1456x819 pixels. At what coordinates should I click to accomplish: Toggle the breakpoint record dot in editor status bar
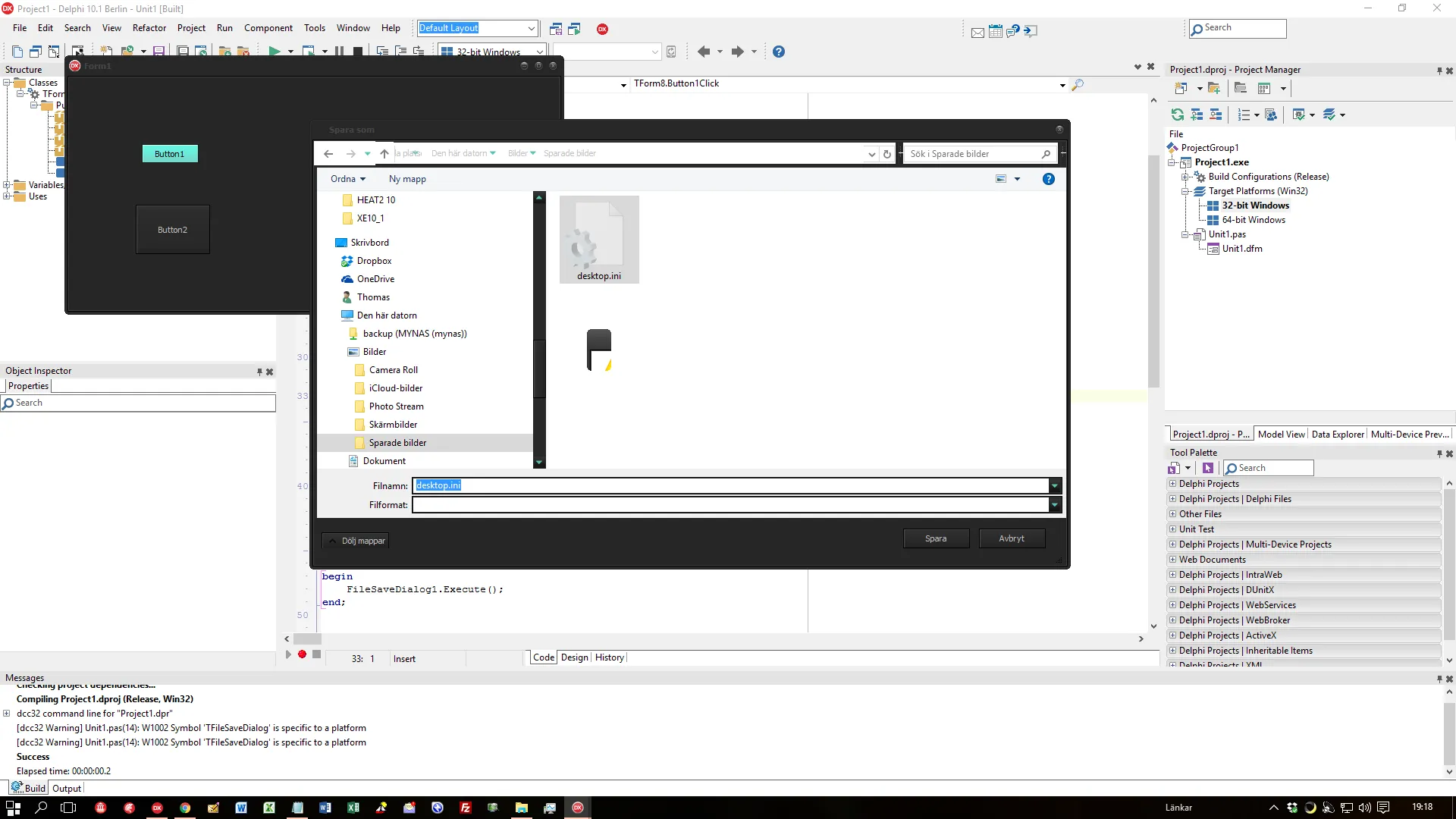(x=302, y=654)
